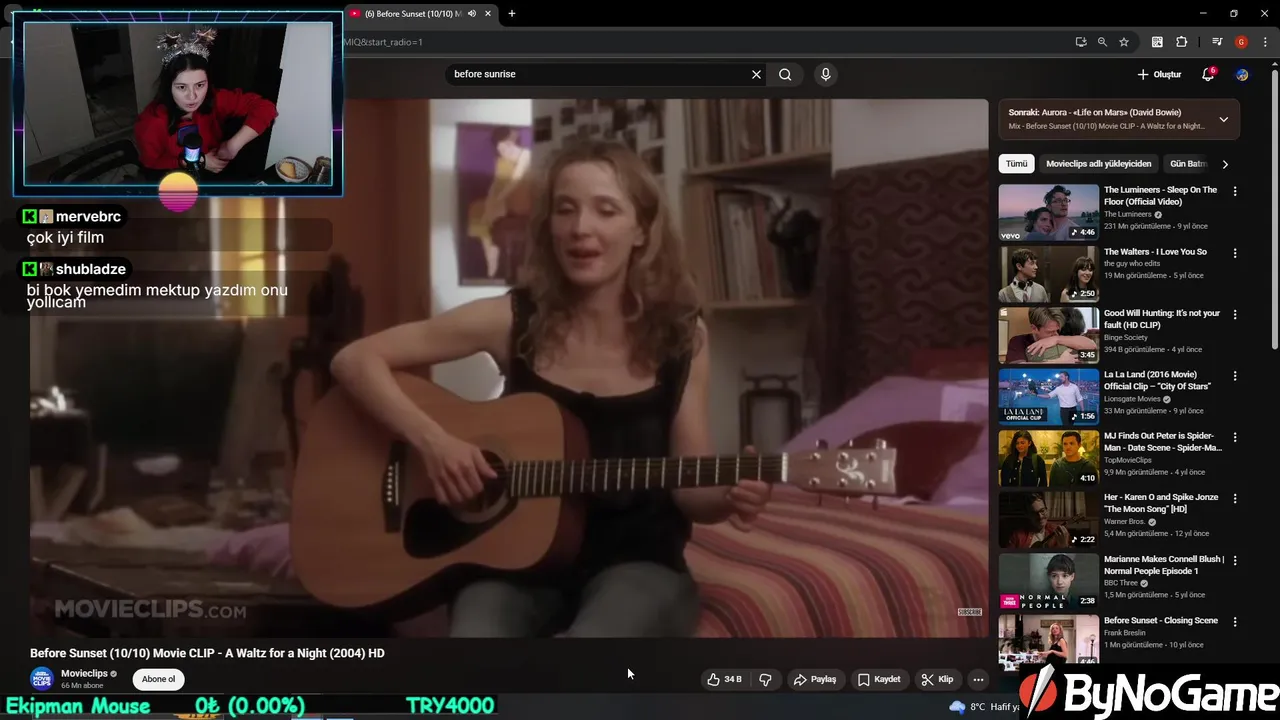Expand the Sonraki mix playlist panel

[1223, 119]
